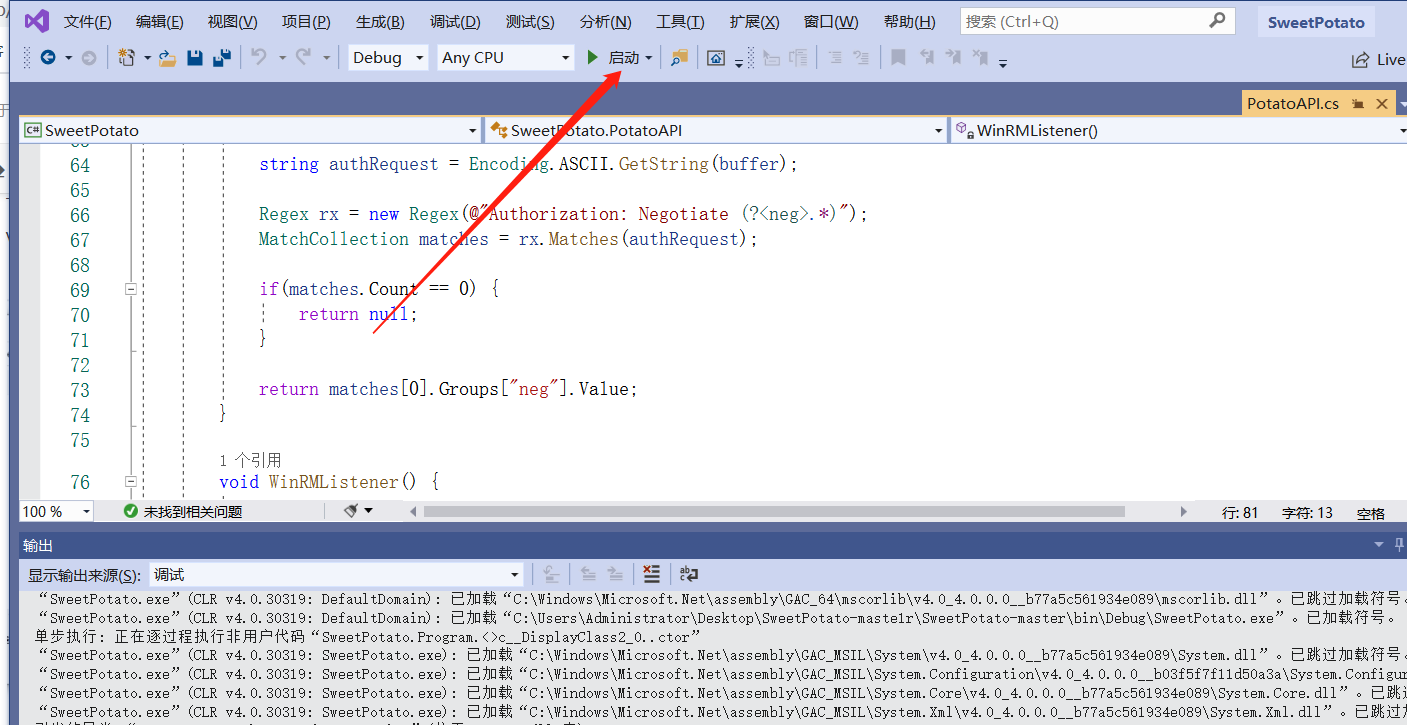
Task: Open the 窗口(W) menu
Action: [831, 22]
